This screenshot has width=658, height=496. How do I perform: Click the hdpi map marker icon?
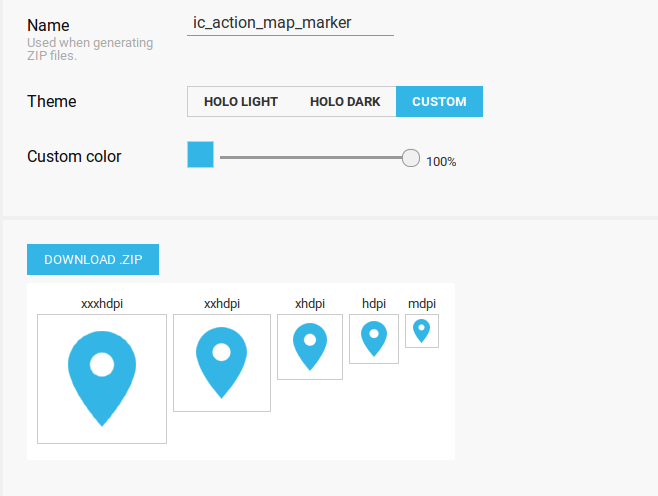374,339
